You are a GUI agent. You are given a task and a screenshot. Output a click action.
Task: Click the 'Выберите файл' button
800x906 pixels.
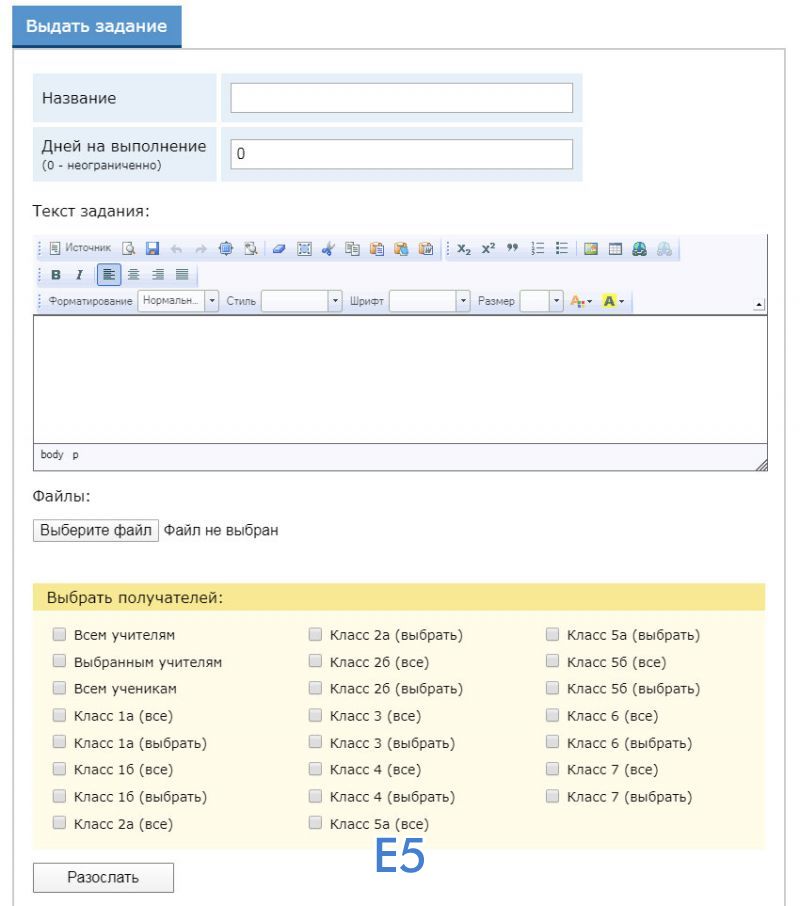[96, 530]
